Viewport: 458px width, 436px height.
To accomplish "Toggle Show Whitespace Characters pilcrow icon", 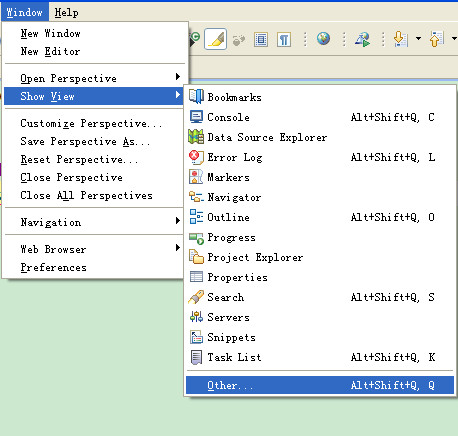I will coord(284,40).
